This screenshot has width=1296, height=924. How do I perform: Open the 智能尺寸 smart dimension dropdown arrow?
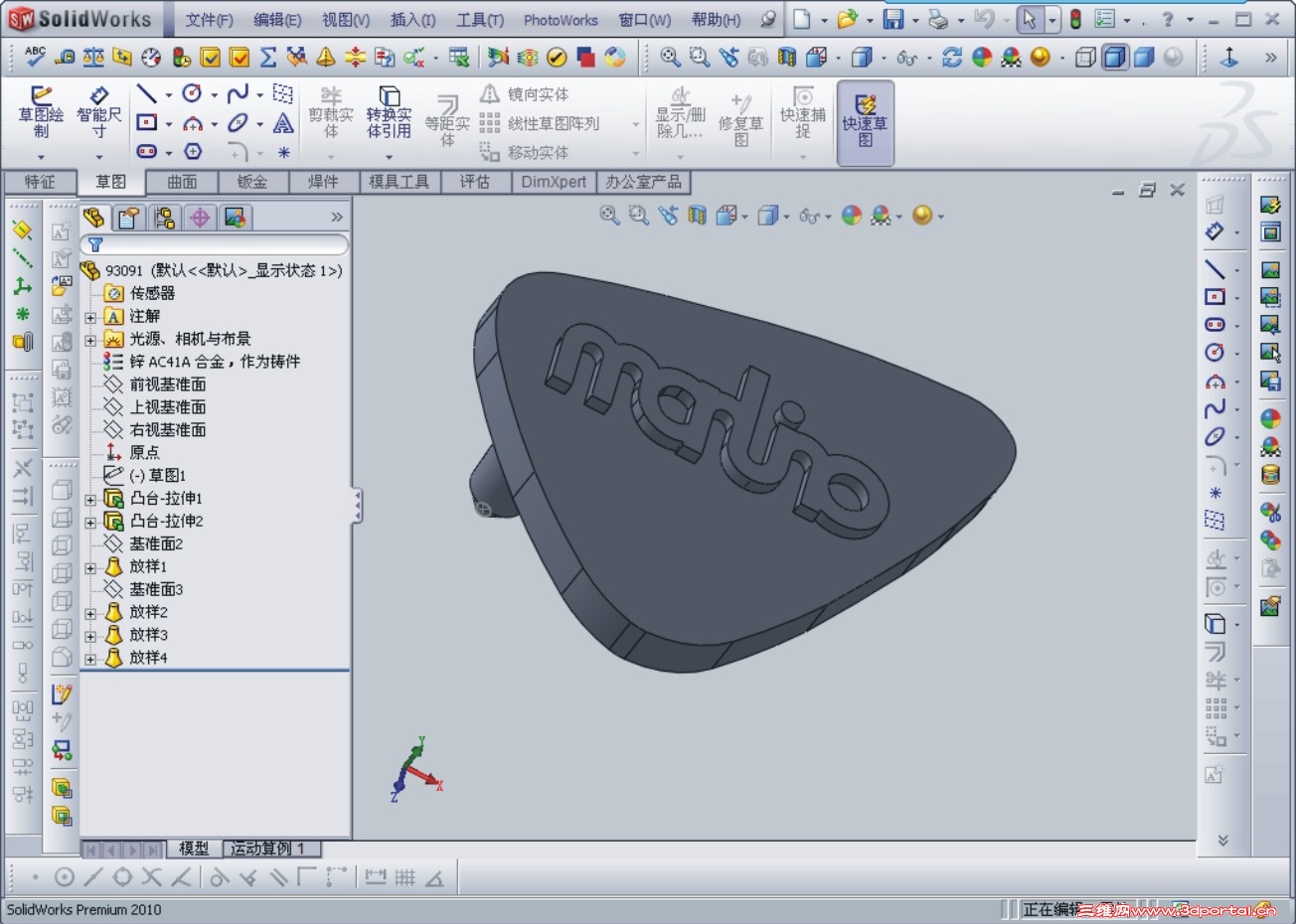pyautogui.click(x=98, y=157)
